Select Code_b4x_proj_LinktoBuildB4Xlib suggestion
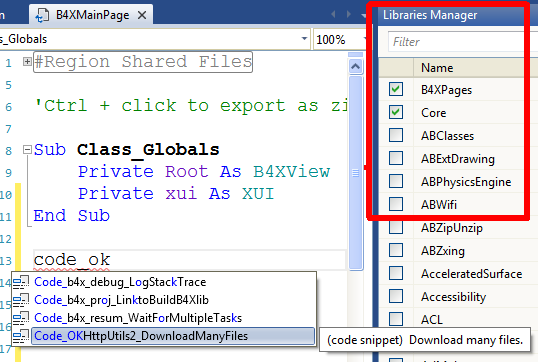The image size is (538, 362). pos(173,300)
